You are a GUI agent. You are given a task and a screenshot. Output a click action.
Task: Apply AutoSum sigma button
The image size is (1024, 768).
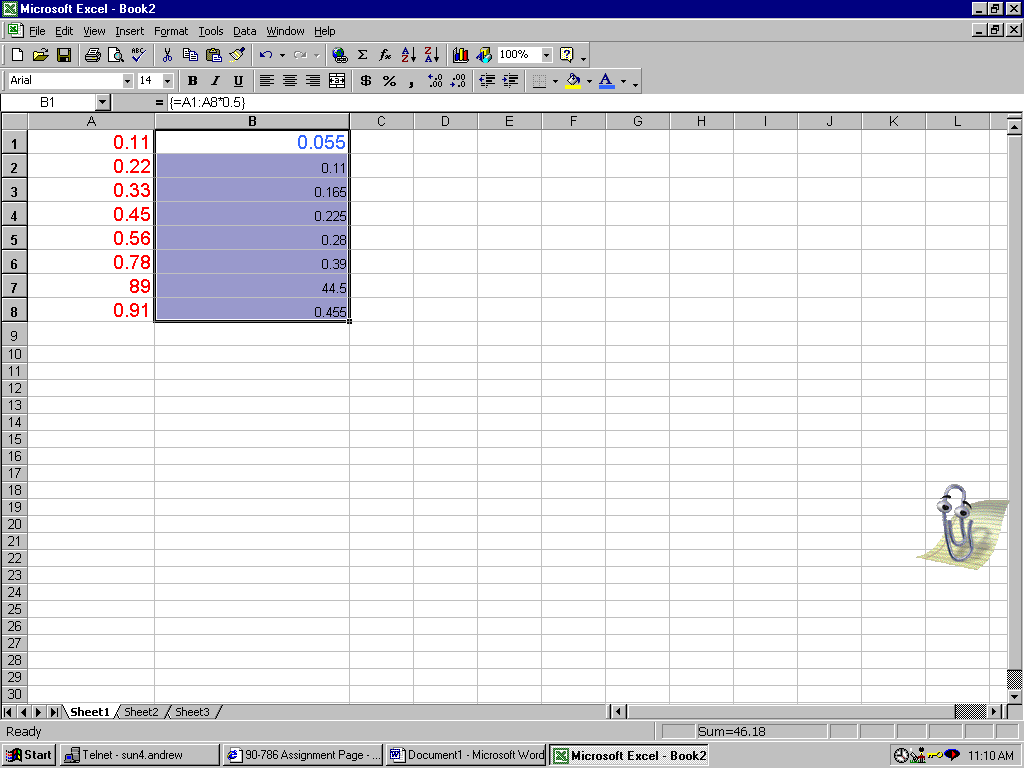point(362,55)
